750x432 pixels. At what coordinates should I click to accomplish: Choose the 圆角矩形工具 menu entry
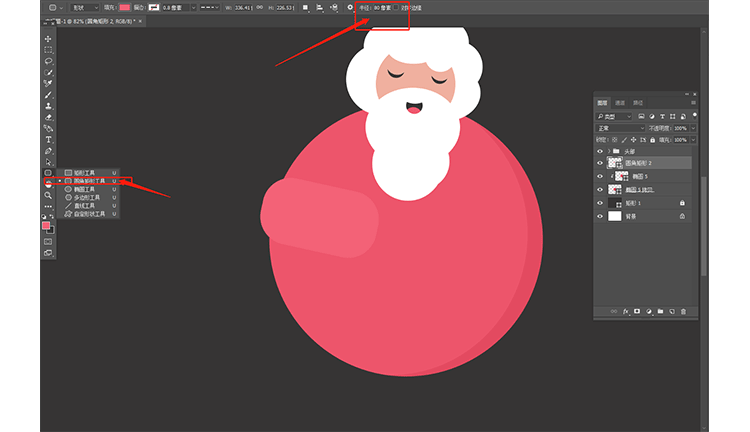88,181
